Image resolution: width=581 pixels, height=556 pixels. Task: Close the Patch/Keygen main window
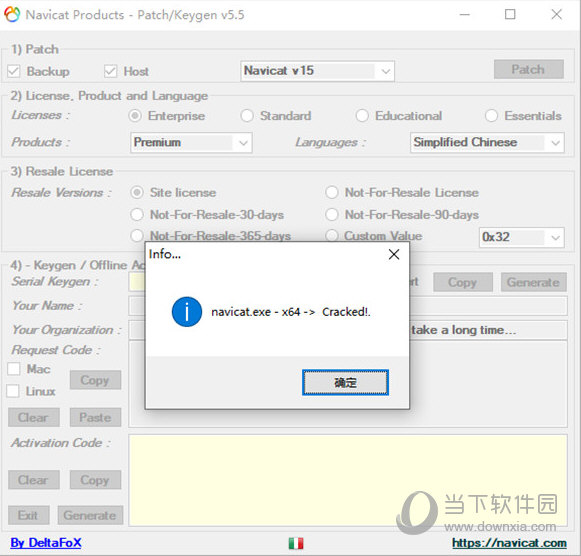[557, 15]
